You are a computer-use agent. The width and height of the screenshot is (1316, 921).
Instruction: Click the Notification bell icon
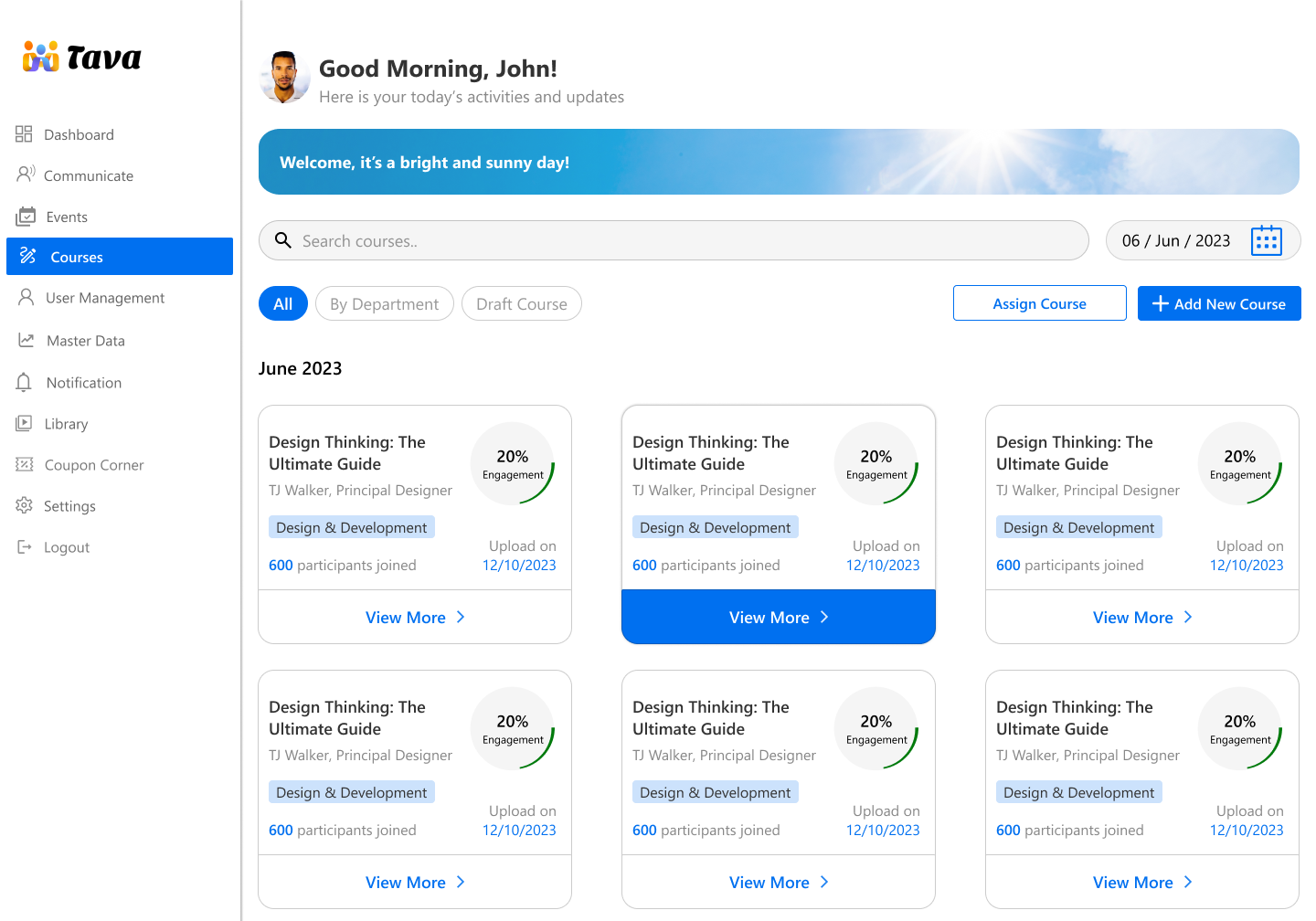point(24,383)
